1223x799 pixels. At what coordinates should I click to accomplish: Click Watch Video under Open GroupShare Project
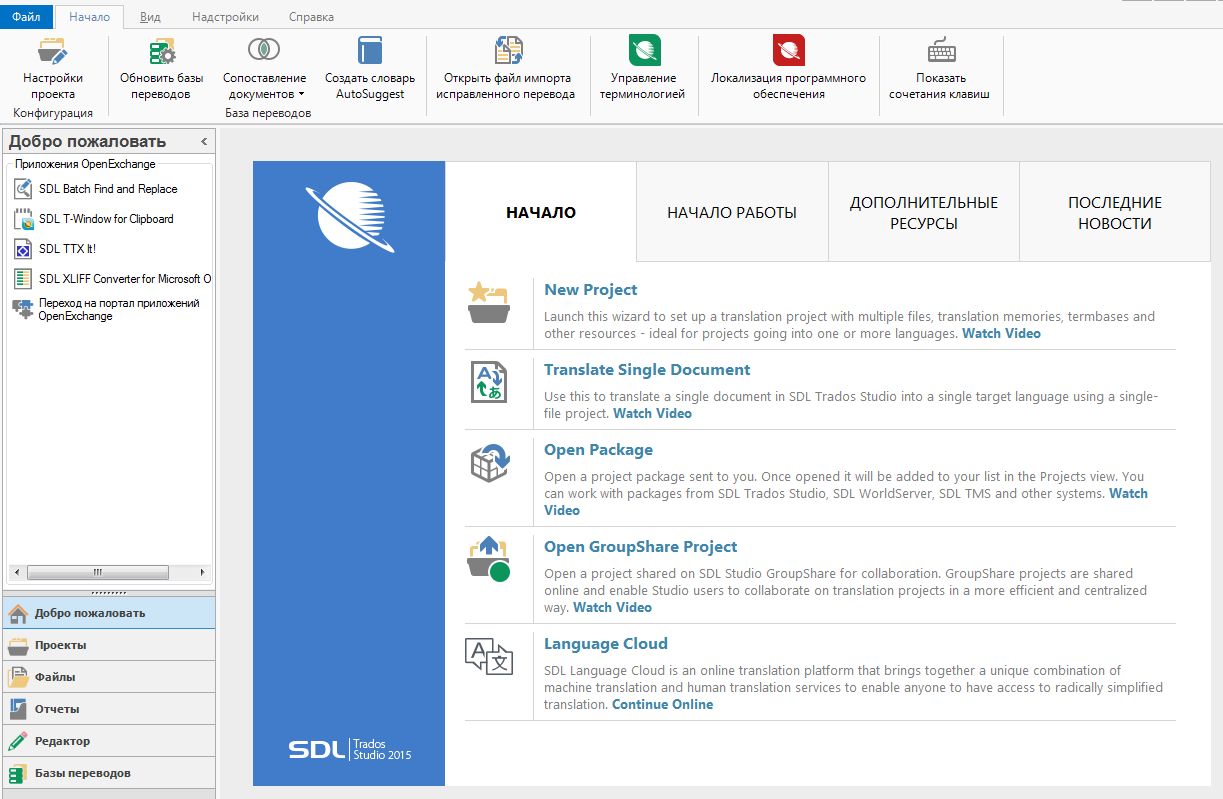pos(613,608)
